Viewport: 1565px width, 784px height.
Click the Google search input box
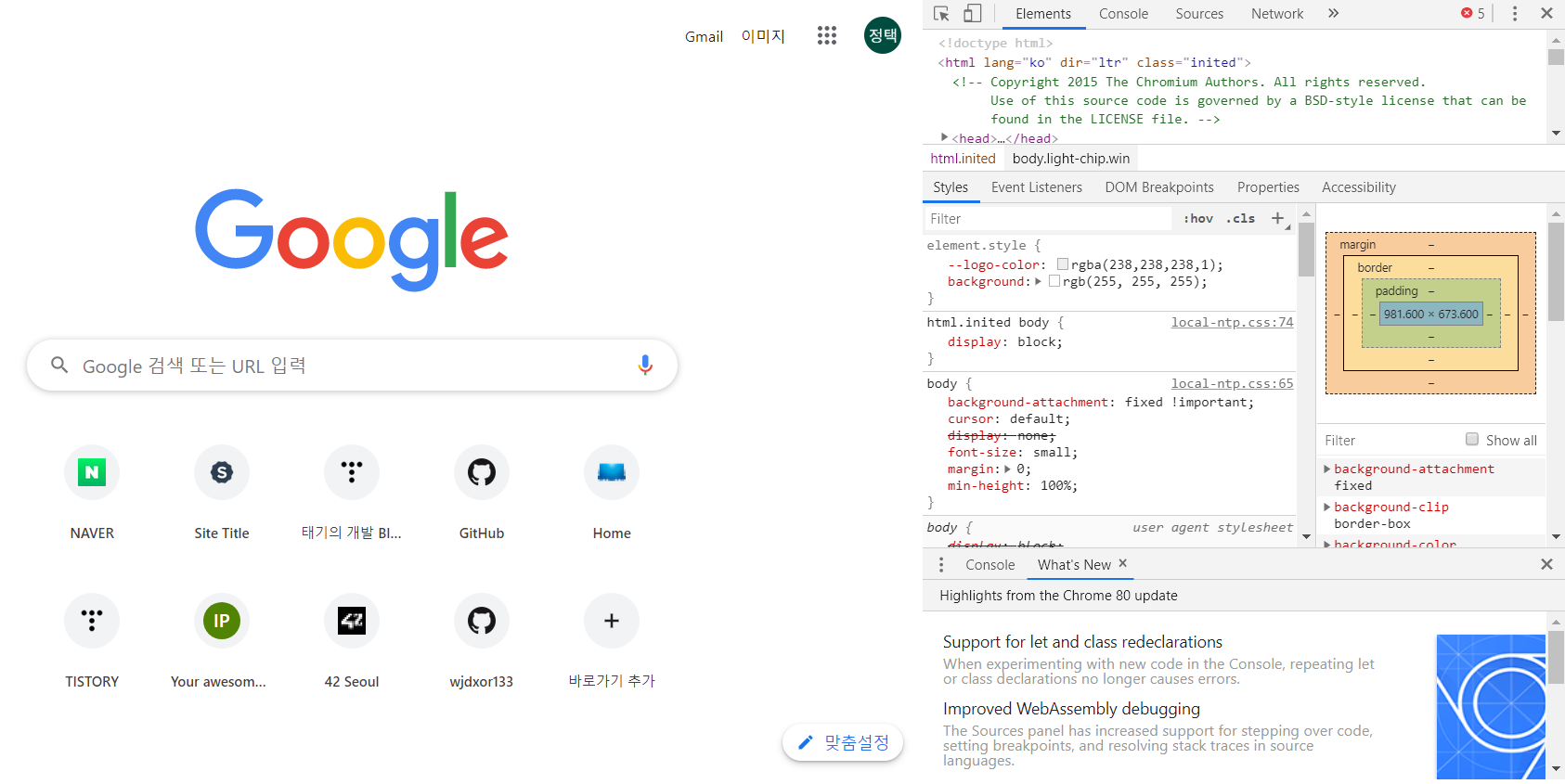(x=352, y=365)
